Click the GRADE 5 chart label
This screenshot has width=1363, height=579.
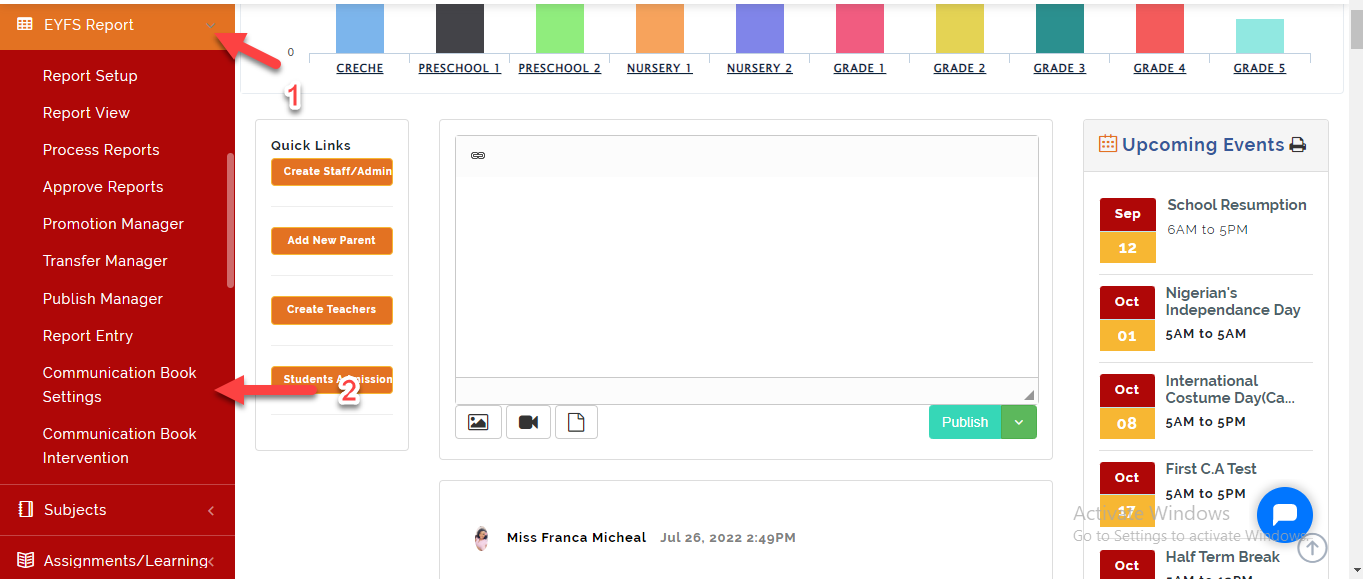(1260, 68)
